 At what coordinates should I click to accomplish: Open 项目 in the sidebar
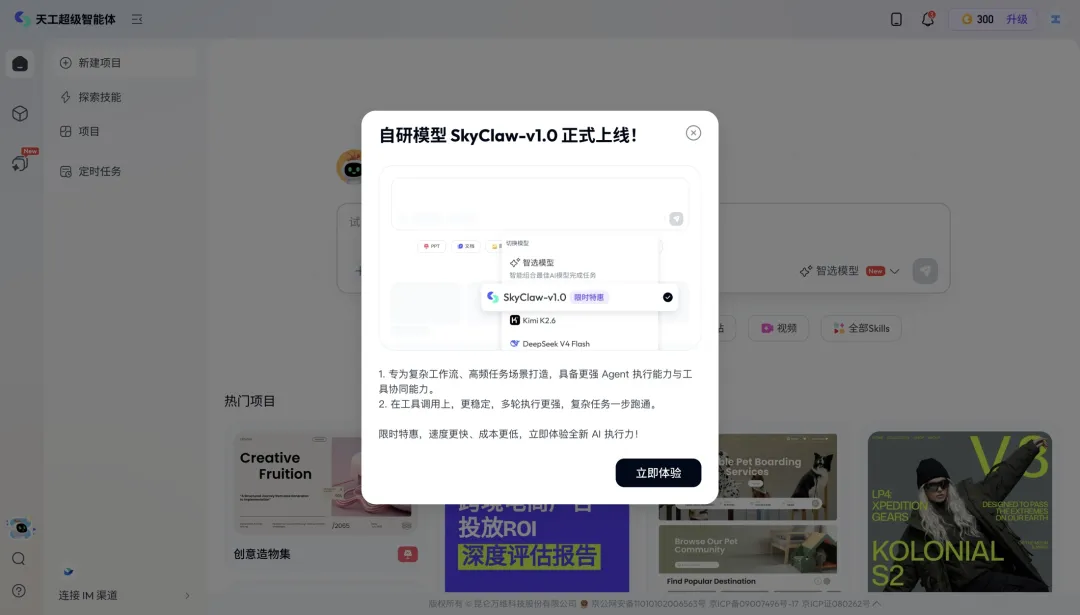(x=125, y=132)
